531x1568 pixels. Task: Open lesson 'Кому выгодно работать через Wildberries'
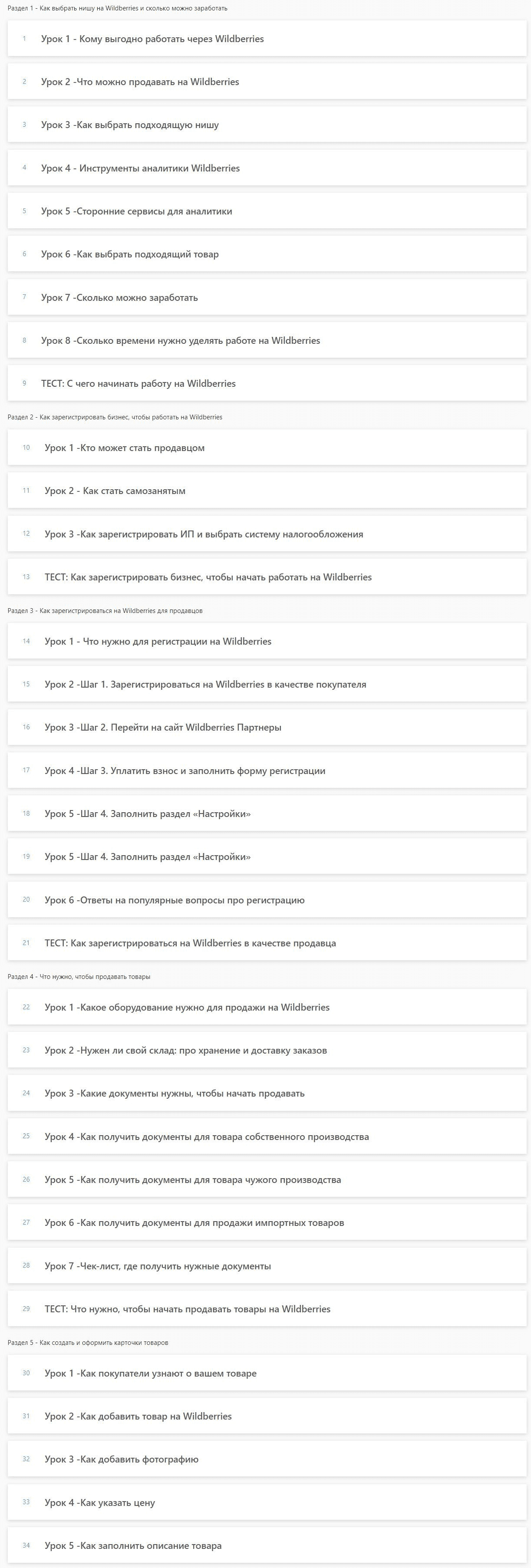[152, 39]
